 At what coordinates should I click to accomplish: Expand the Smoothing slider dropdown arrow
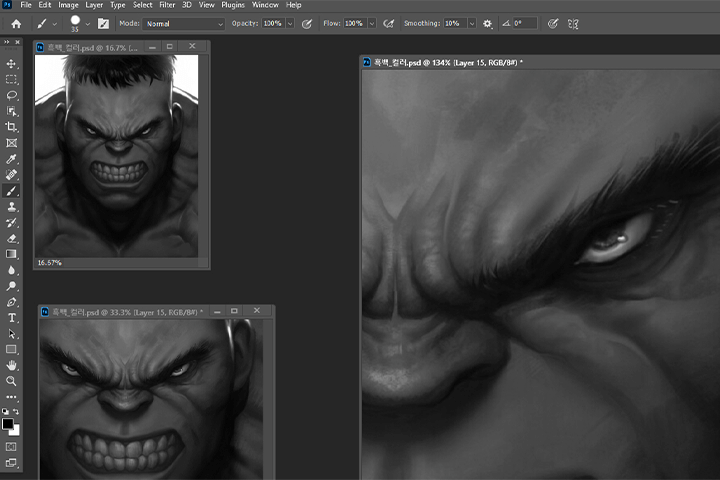click(472, 23)
